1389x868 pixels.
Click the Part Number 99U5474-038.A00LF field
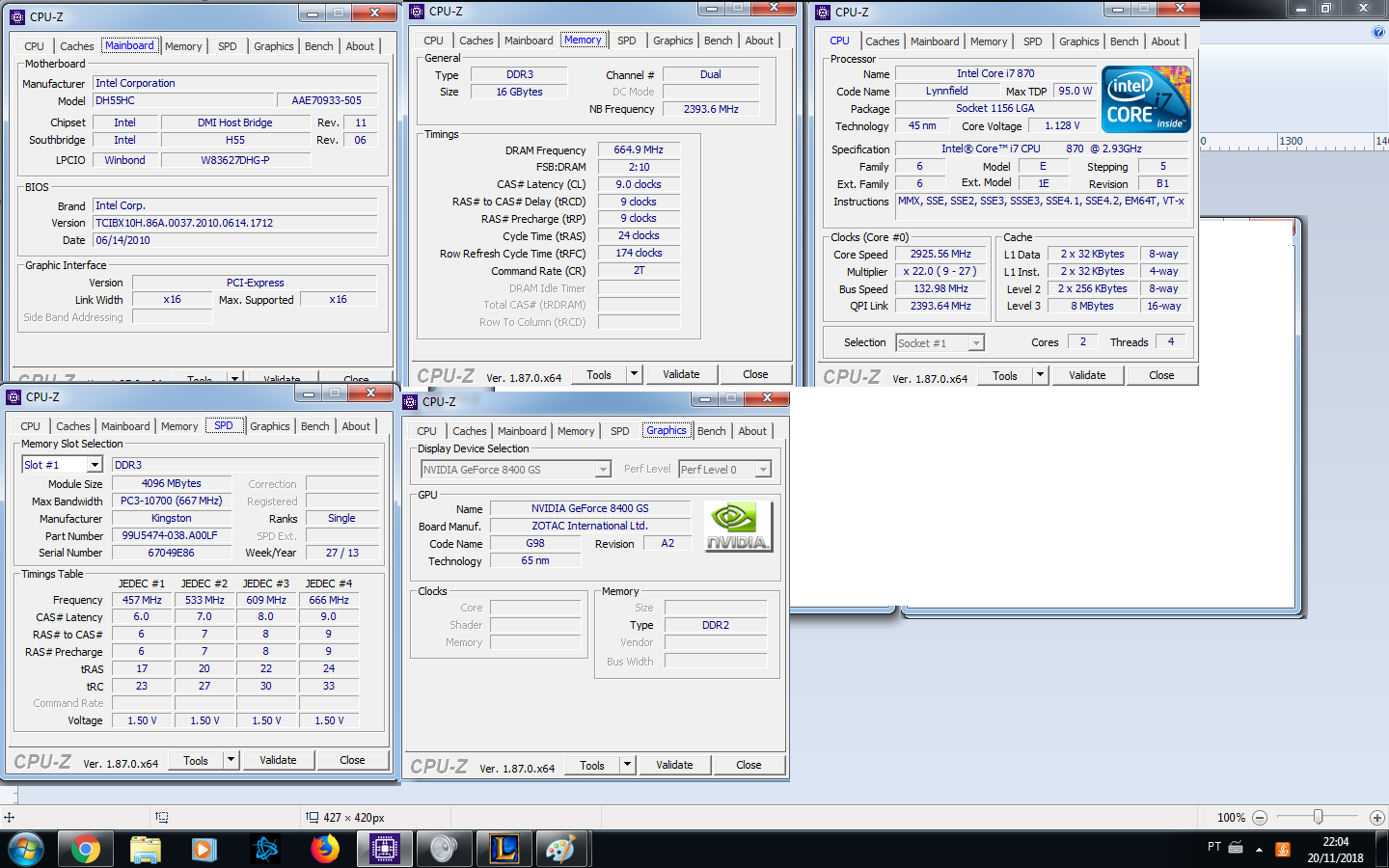click(x=171, y=535)
